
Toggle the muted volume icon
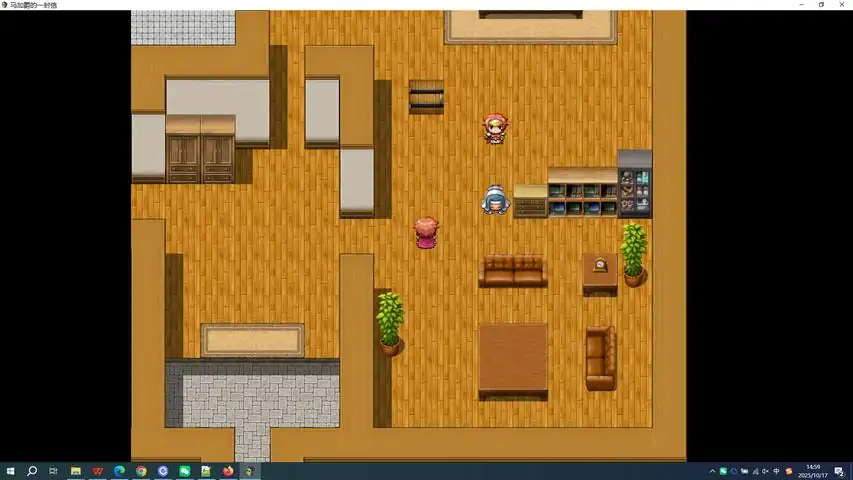pos(765,471)
